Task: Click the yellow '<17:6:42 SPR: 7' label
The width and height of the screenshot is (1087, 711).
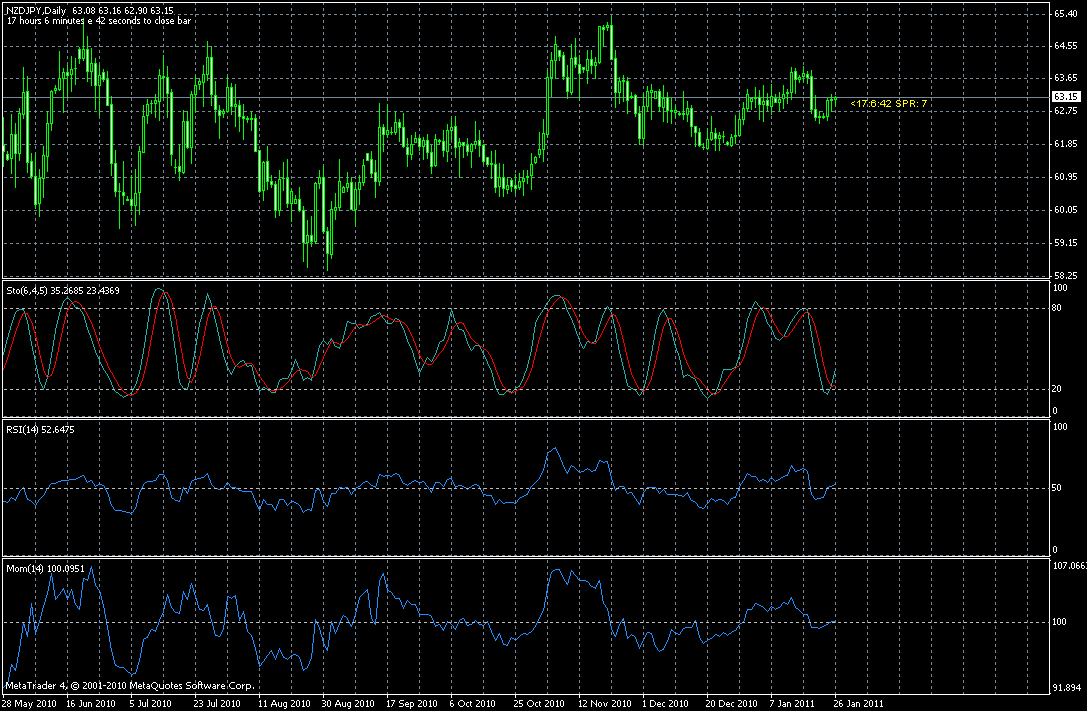Action: [x=888, y=103]
